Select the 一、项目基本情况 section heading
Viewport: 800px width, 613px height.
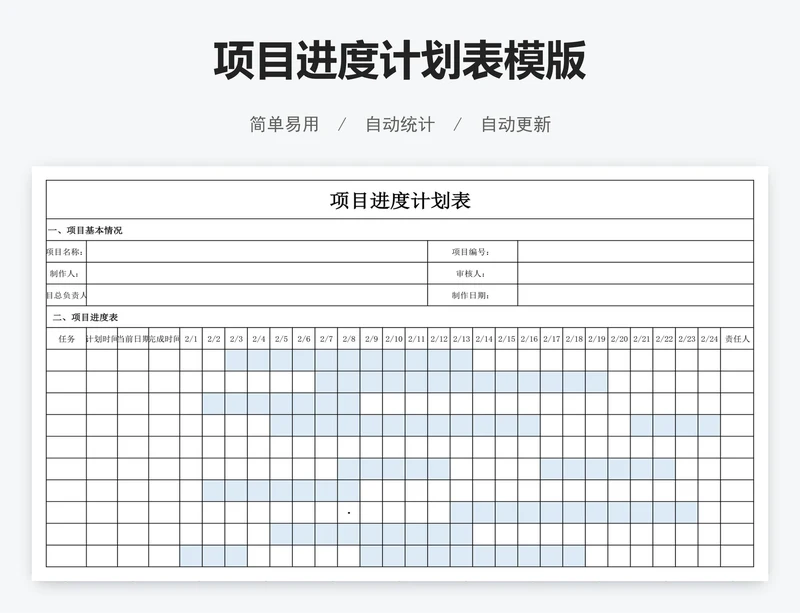(x=86, y=230)
